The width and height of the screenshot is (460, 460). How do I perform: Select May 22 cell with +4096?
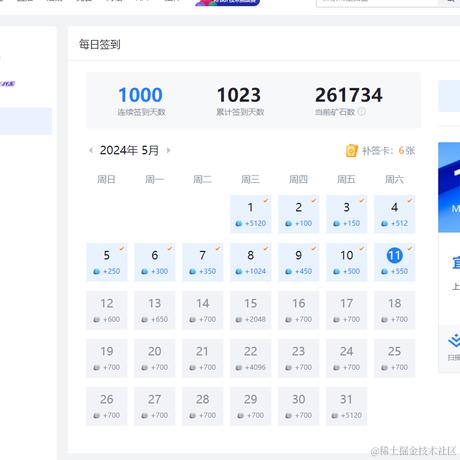coord(251,358)
